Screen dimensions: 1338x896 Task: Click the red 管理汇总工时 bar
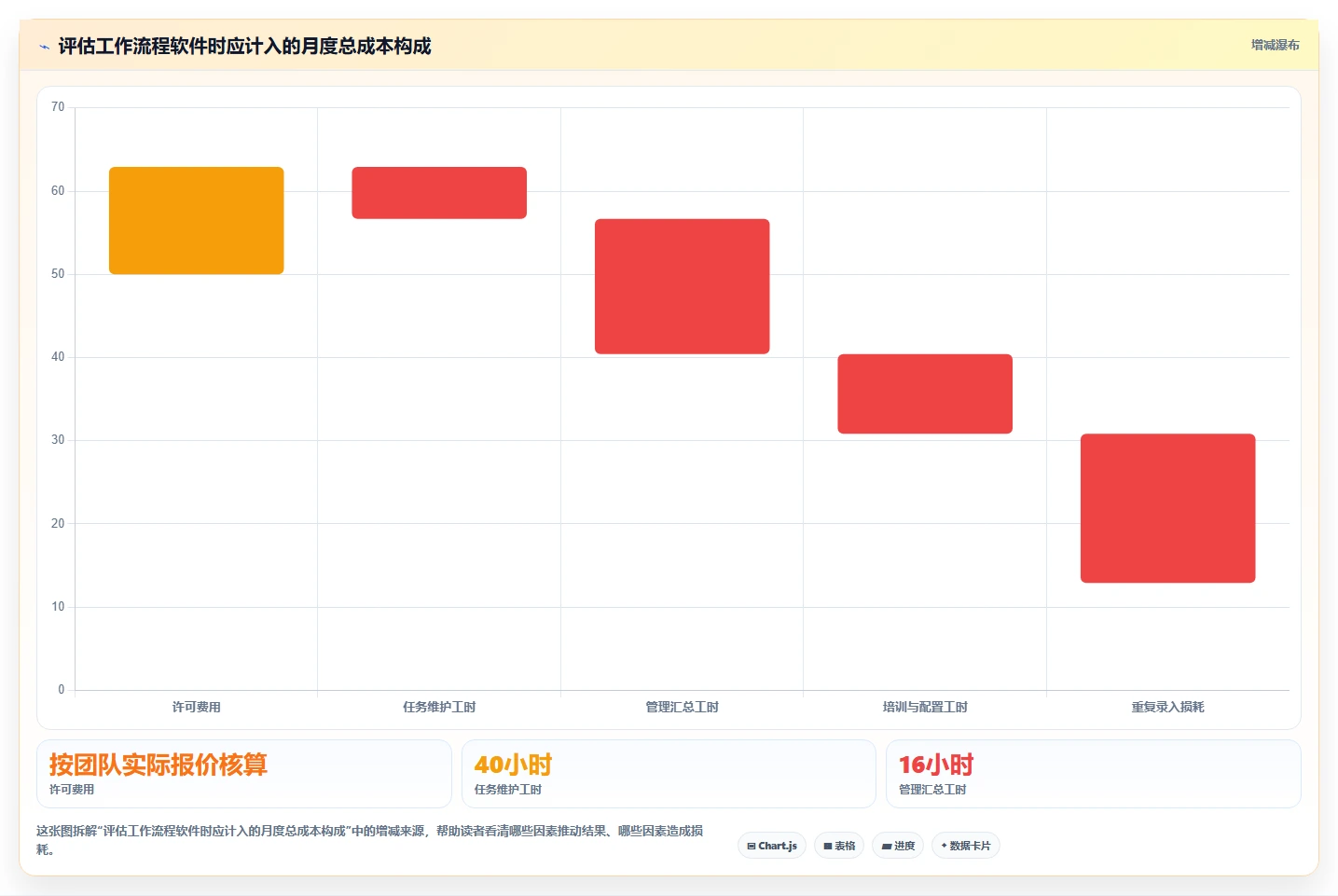(683, 286)
